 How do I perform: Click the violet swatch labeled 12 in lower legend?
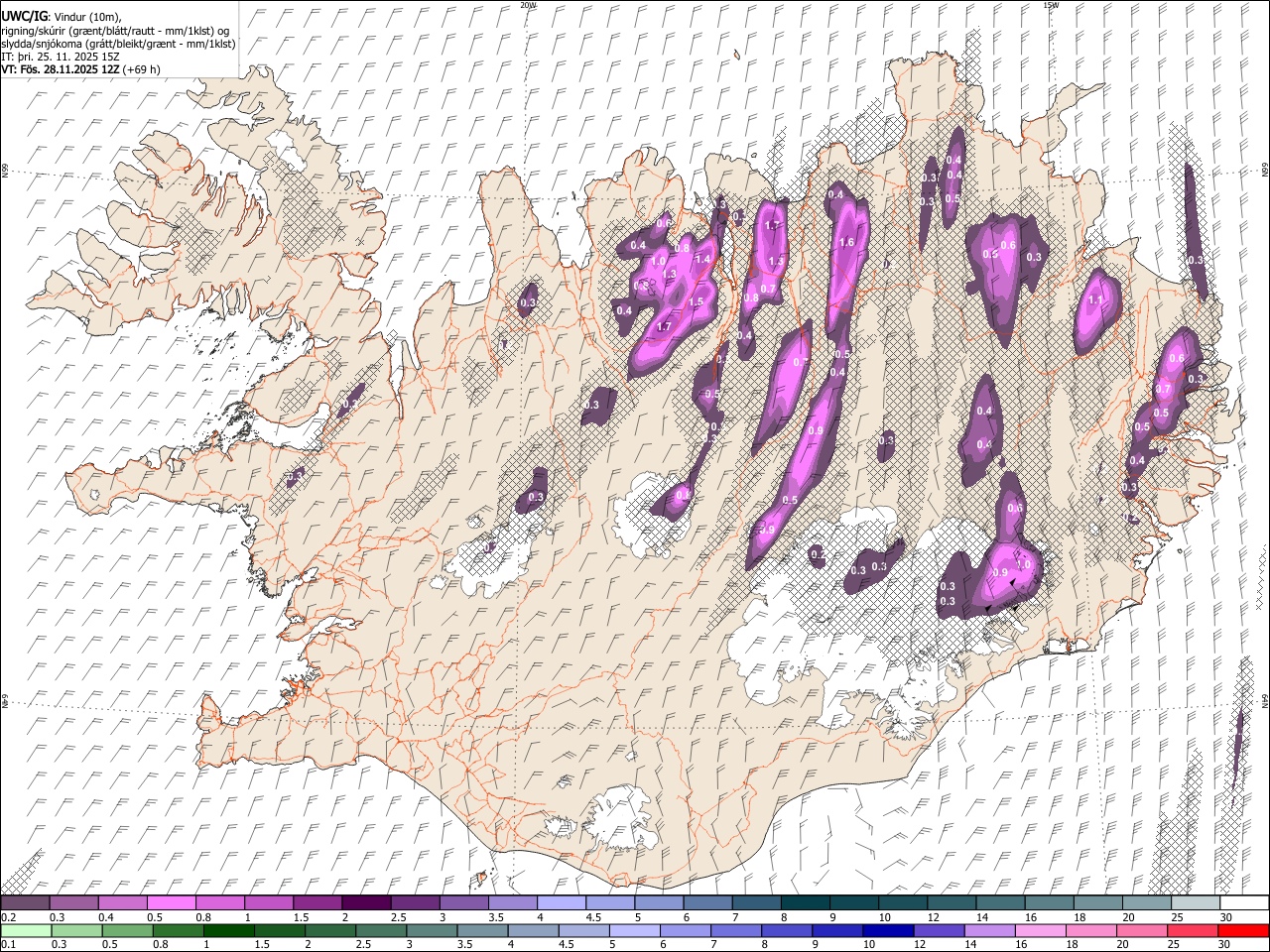click(939, 930)
